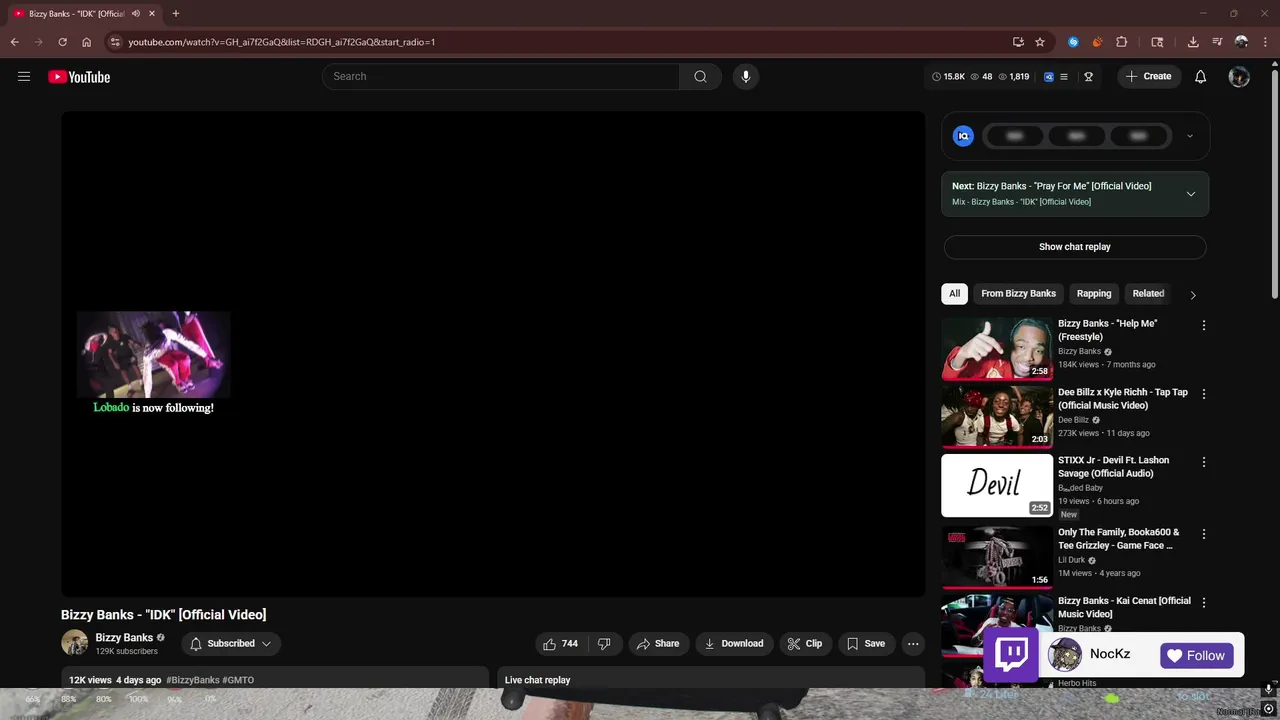Screen dimensions: 1280x720
Task: Open the "Help Me" Freestyle video thumbnail
Action: click(997, 349)
